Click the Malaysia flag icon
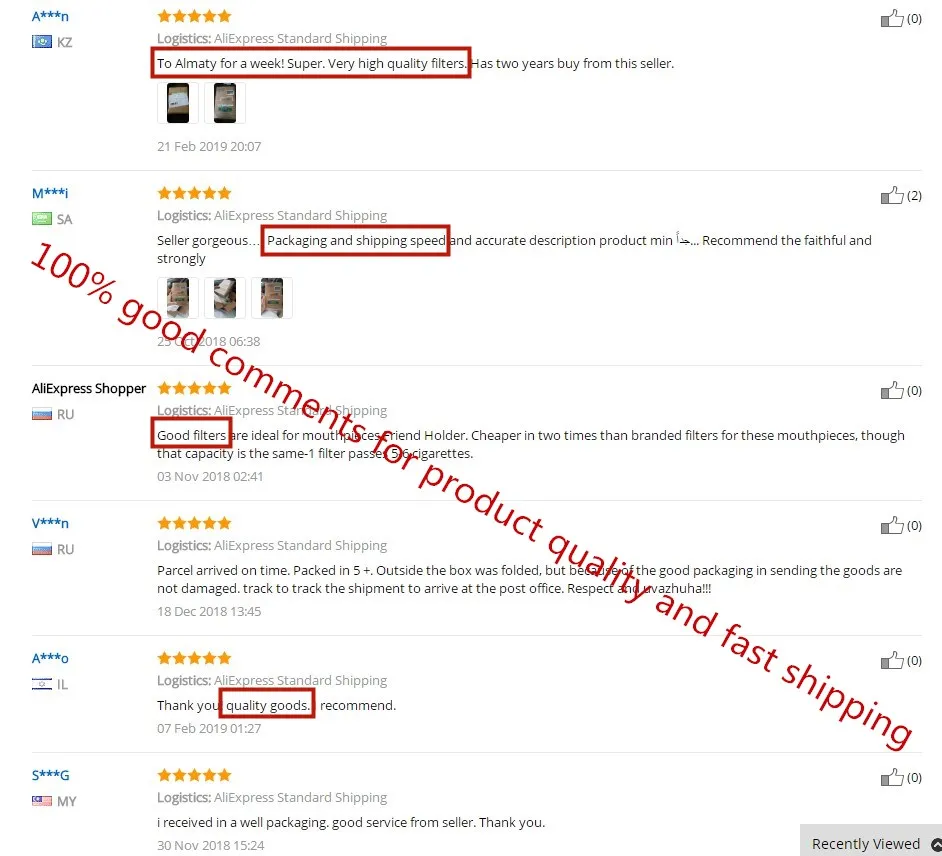Viewport: 942px width, 856px height. tap(42, 801)
